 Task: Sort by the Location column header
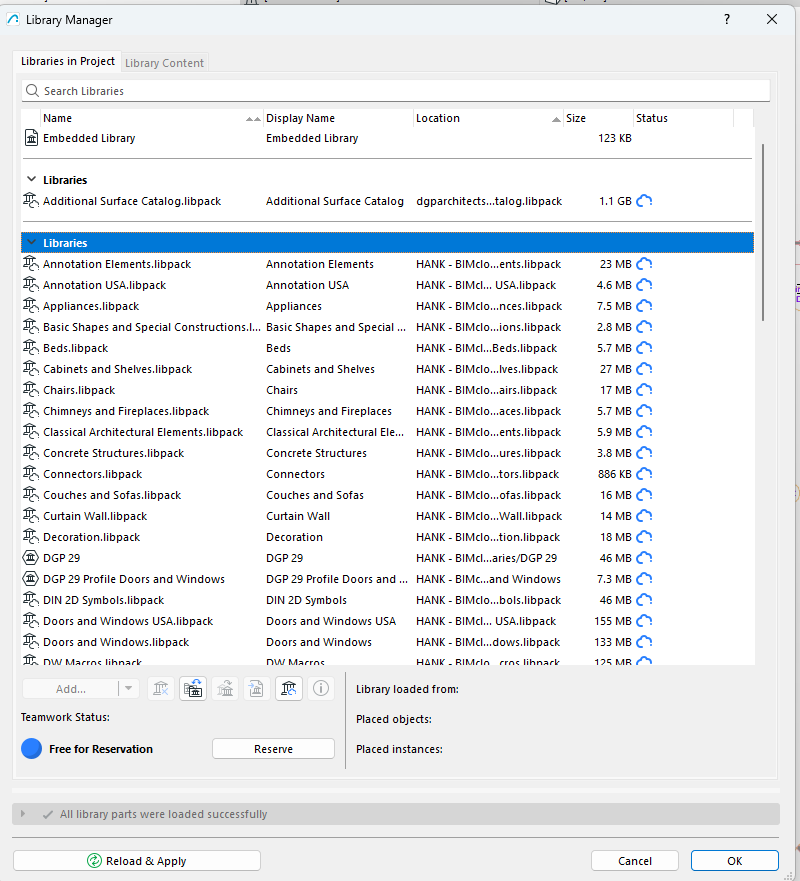coord(488,118)
